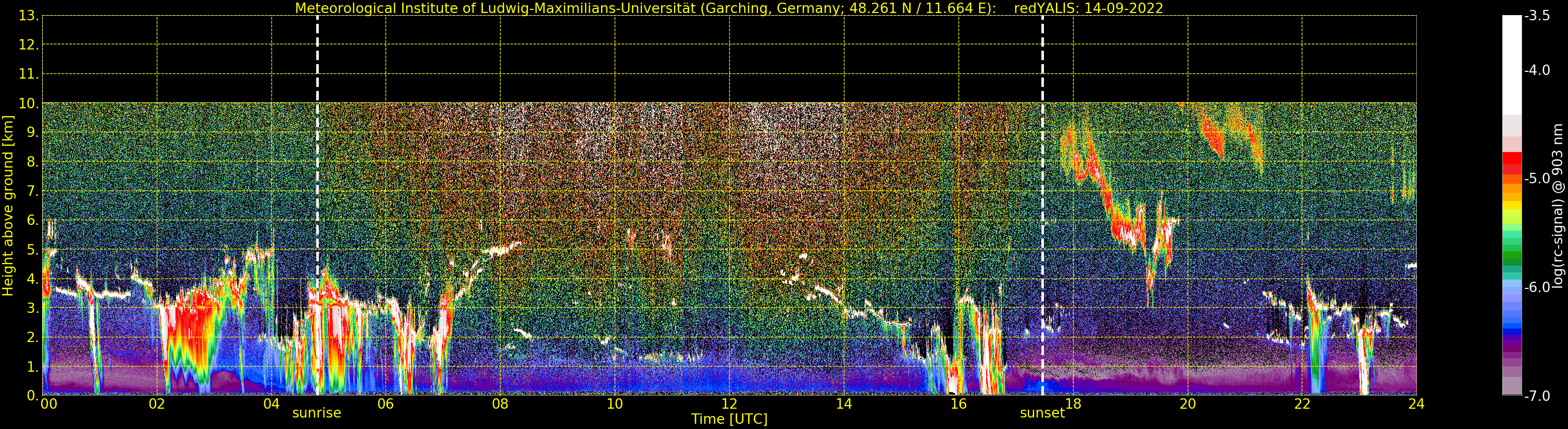Click the 'sunrise' label below the axis

tap(317, 412)
